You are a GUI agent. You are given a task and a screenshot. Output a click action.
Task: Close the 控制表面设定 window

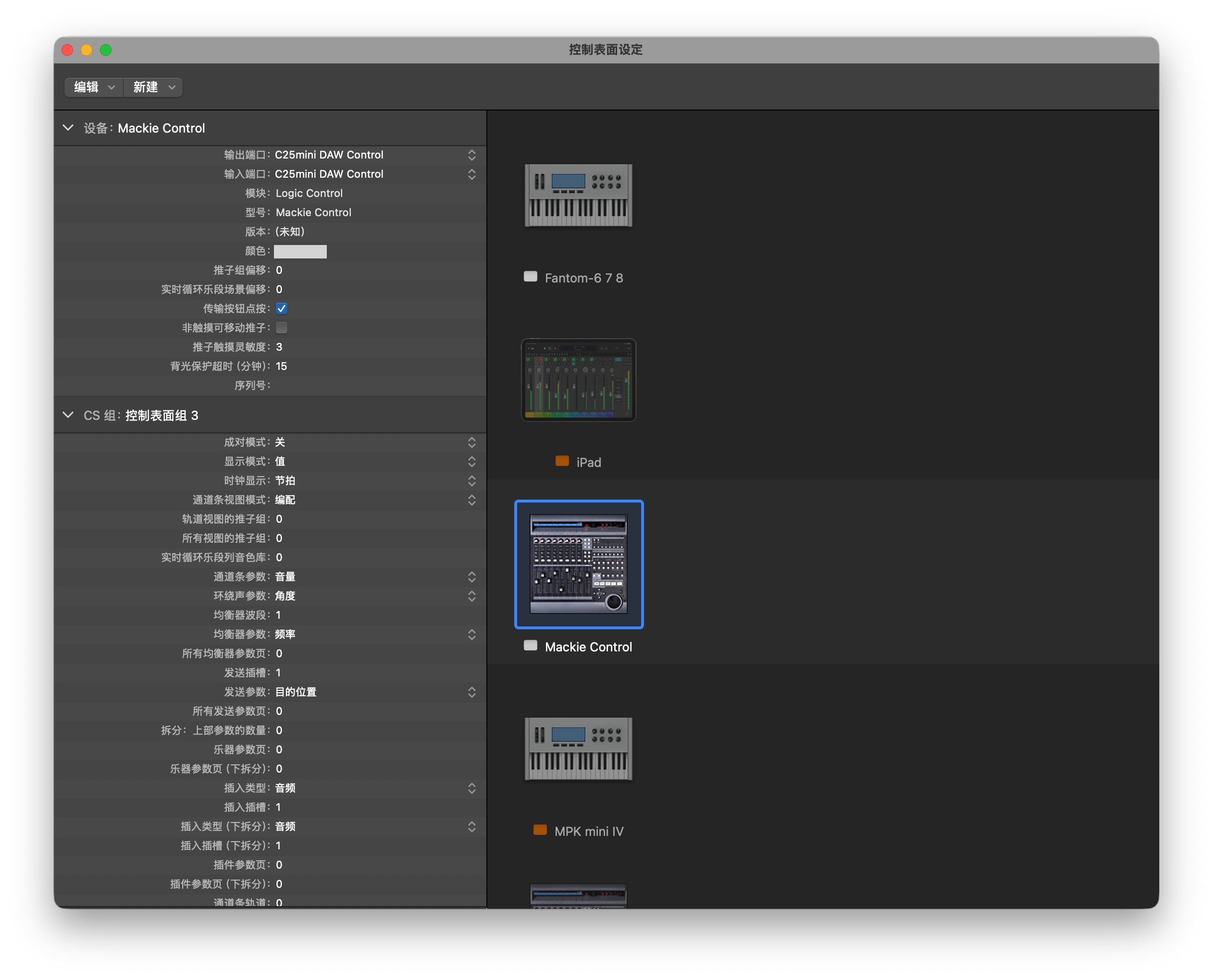[67, 49]
